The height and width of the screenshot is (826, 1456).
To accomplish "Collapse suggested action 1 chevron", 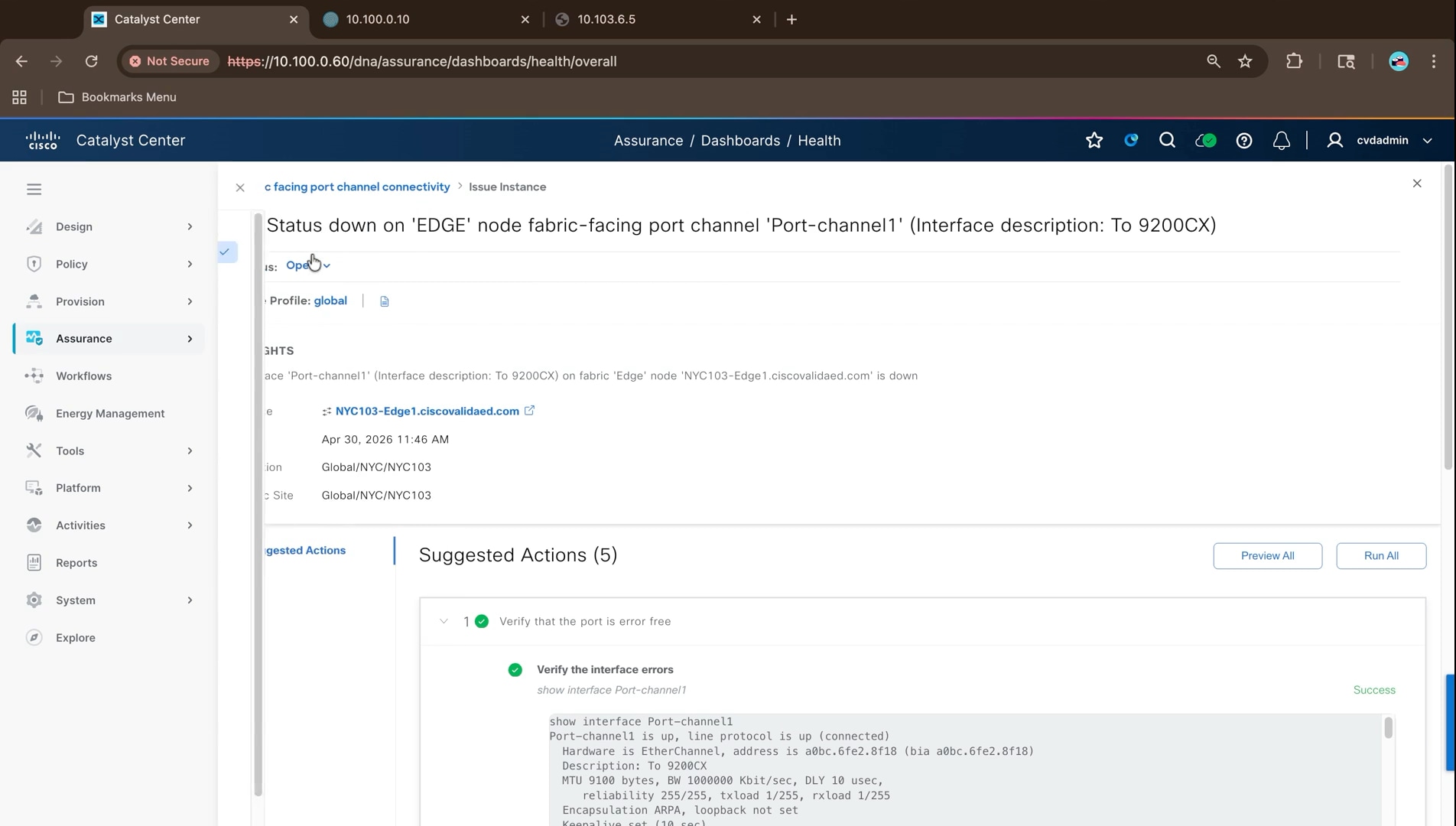I will click(x=444, y=621).
